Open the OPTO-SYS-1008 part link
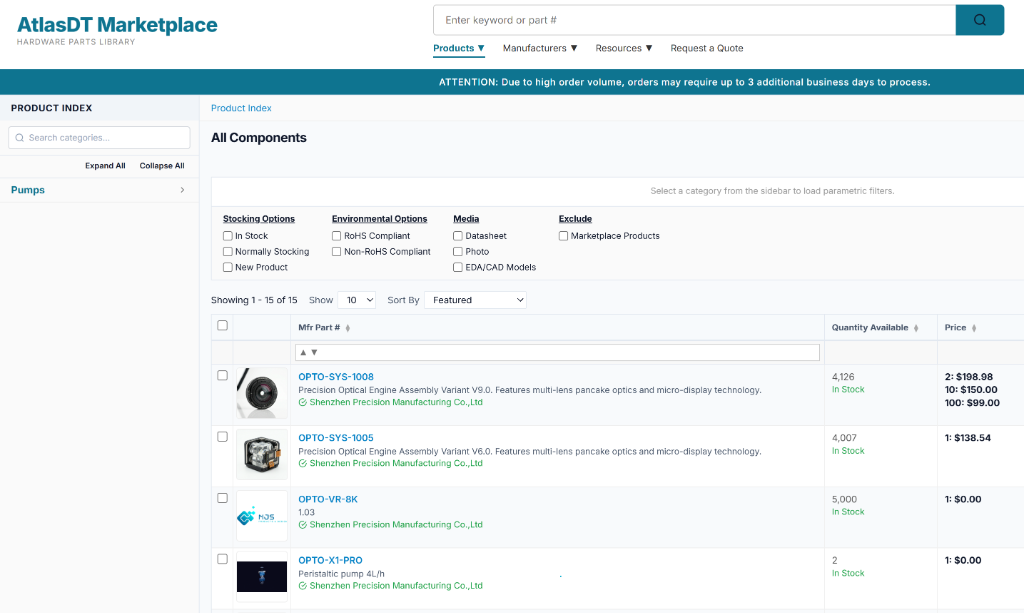This screenshot has height=613, width=1024. click(x=336, y=377)
